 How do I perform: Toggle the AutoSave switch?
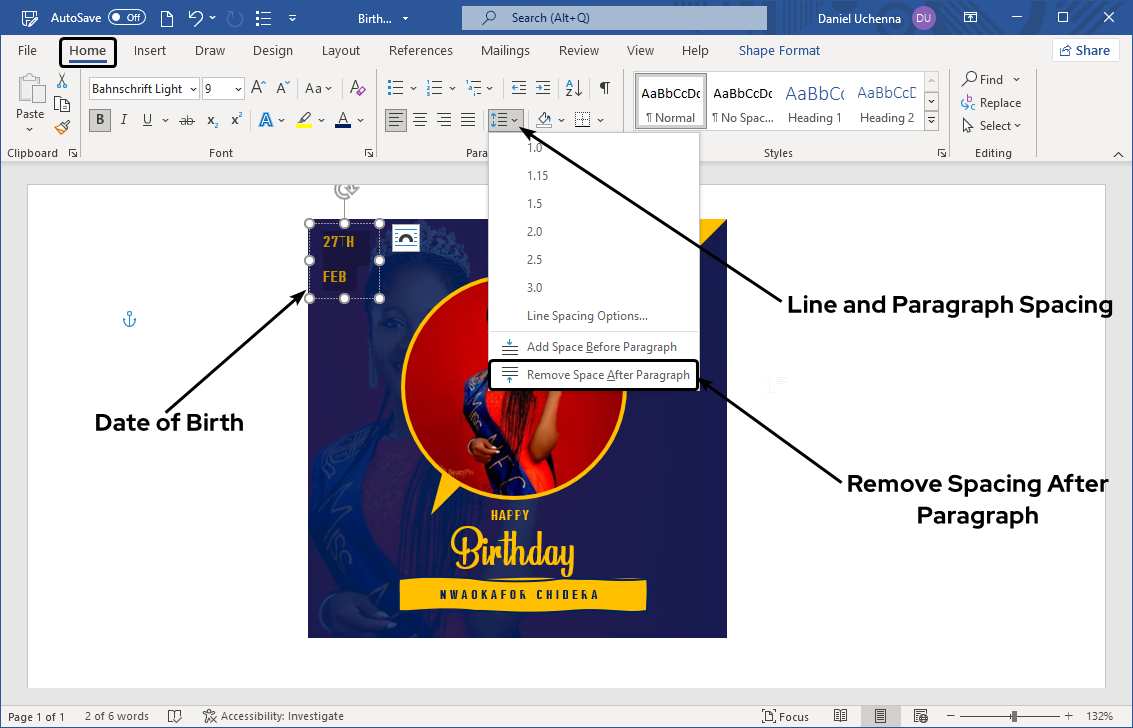126,17
